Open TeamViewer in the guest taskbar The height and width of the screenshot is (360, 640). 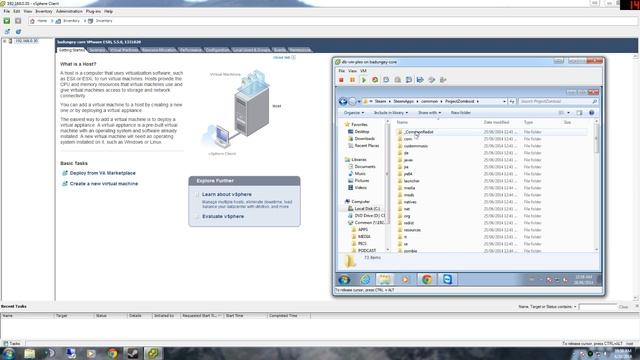tap(447, 280)
